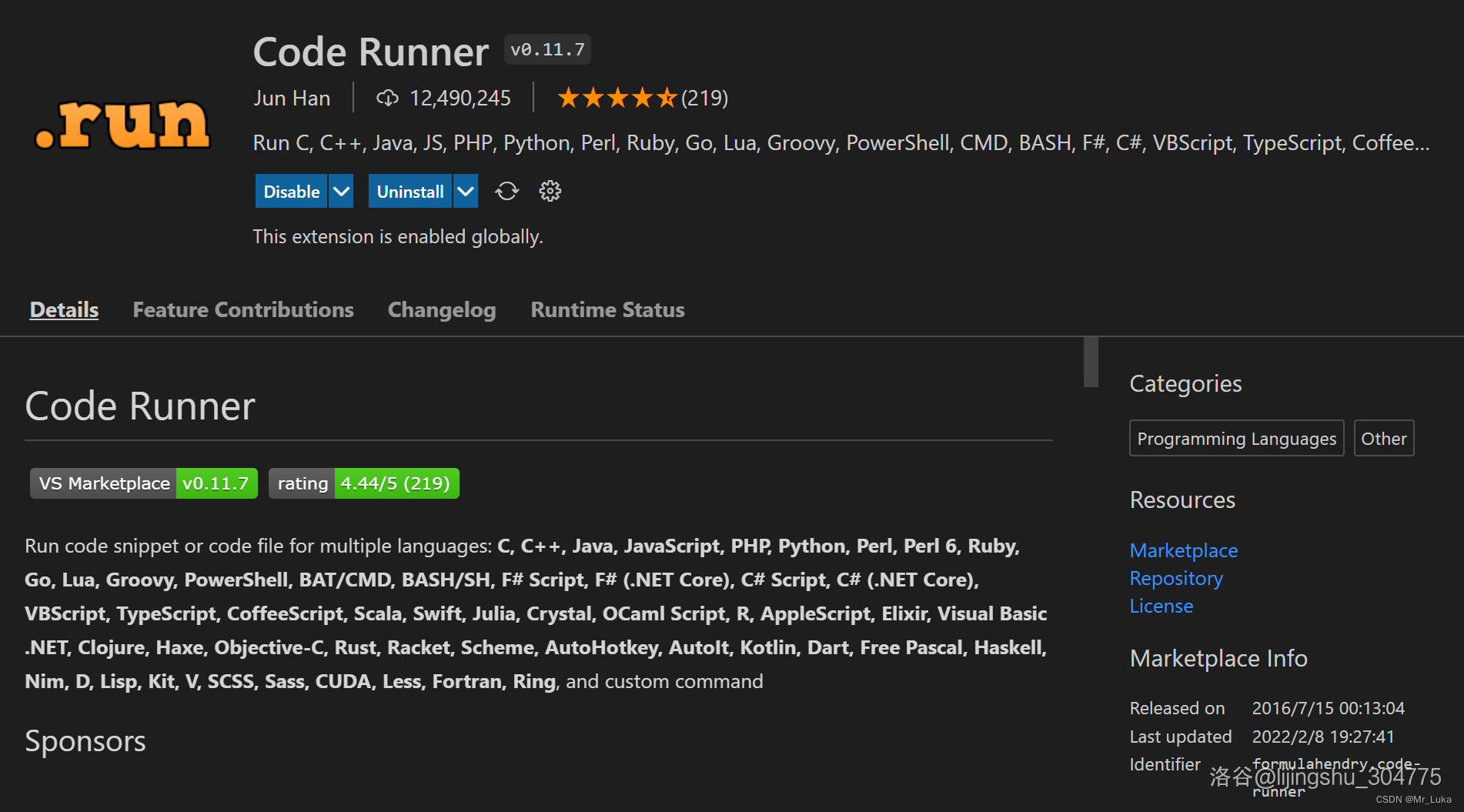This screenshot has height=812, width=1464.
Task: Click the (219) review count
Action: coord(704,98)
